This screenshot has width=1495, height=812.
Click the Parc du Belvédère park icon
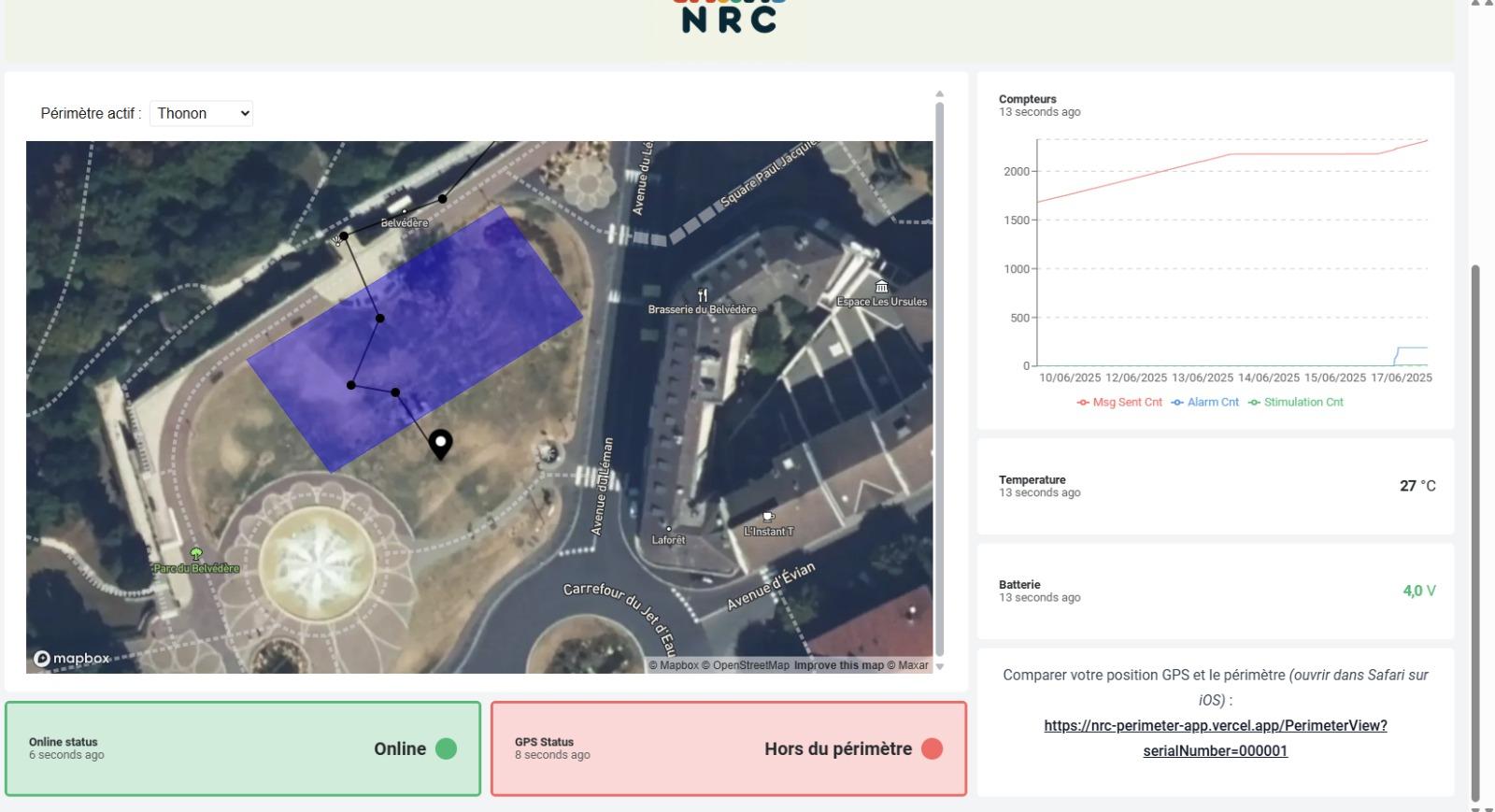(196, 554)
